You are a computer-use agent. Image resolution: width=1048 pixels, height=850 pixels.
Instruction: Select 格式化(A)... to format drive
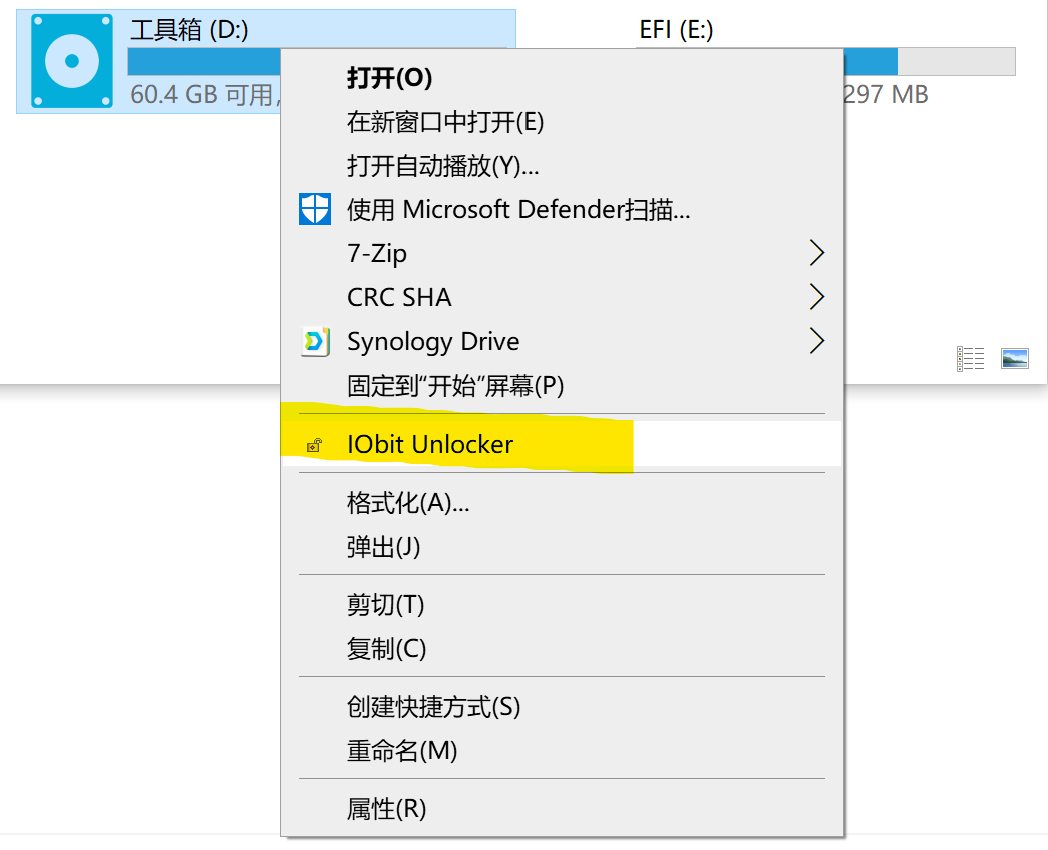[x=408, y=503]
